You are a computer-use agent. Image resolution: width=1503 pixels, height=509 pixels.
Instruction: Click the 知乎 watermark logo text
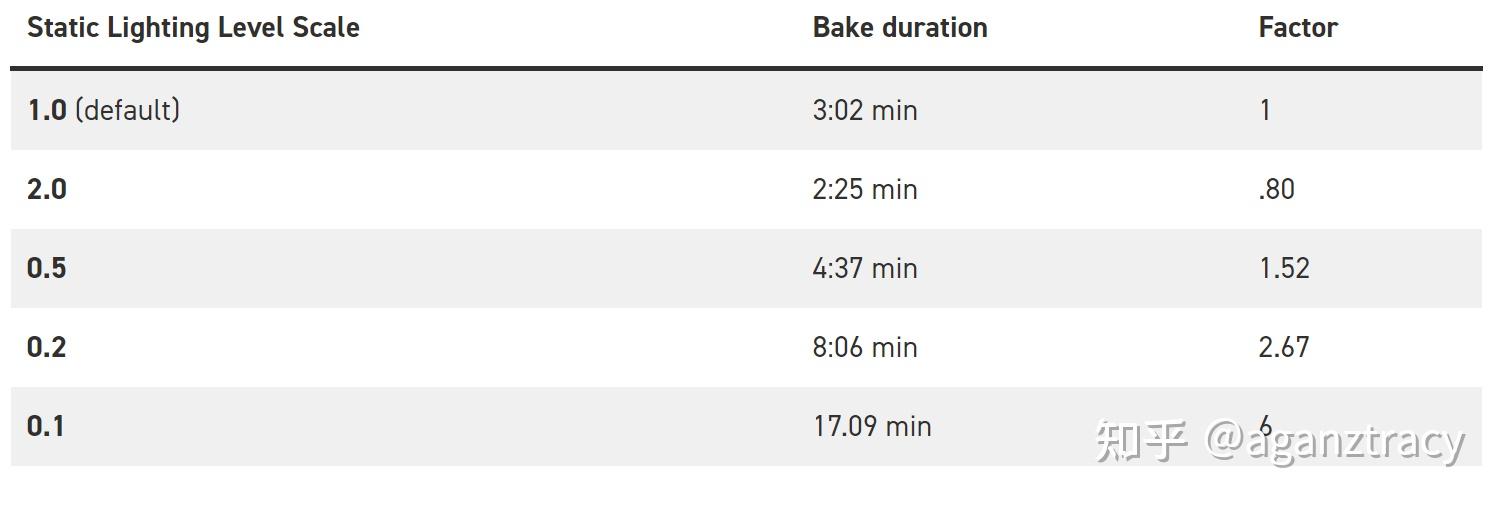[1141, 441]
